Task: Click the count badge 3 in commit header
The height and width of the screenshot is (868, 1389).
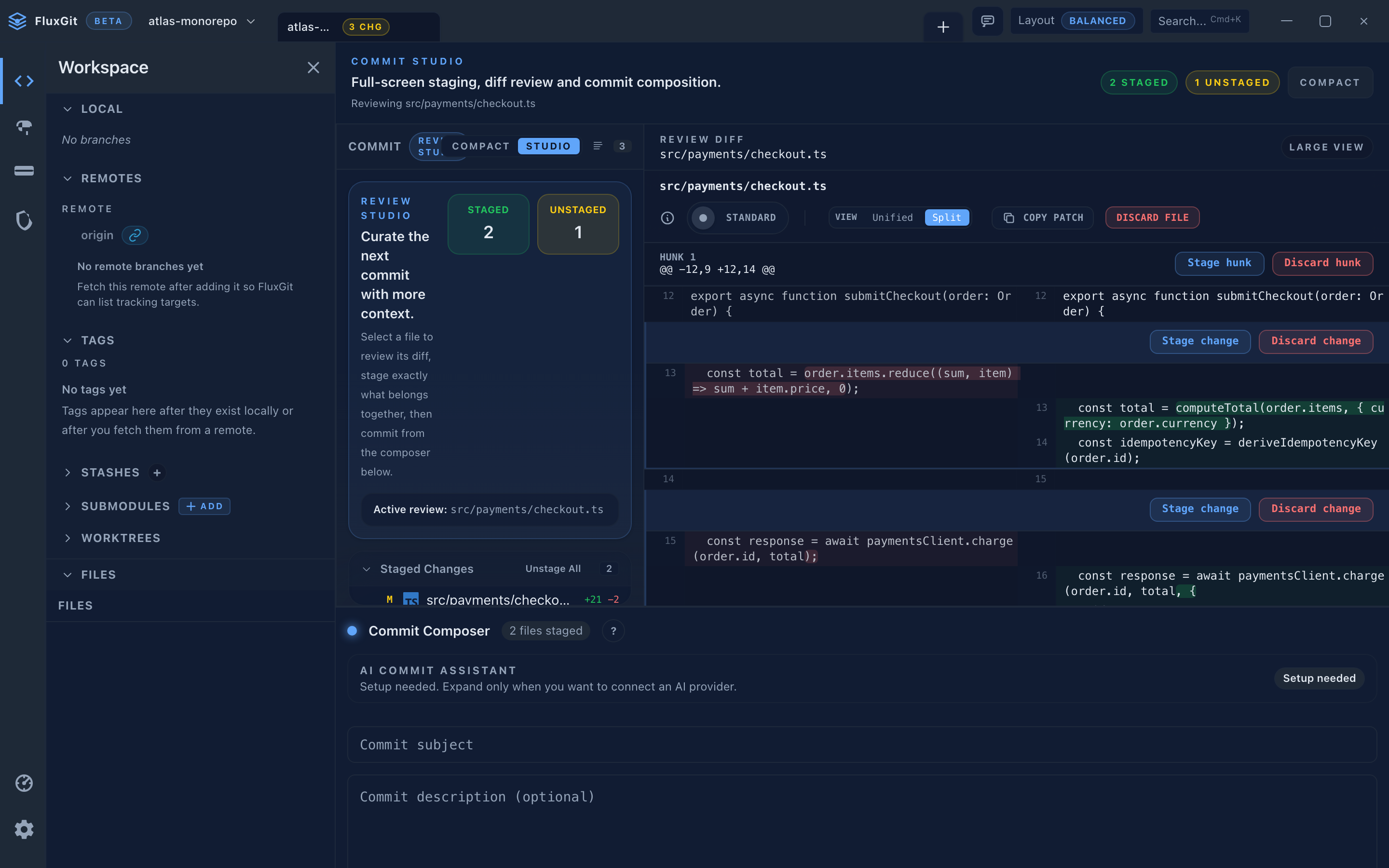Action: coord(622,147)
